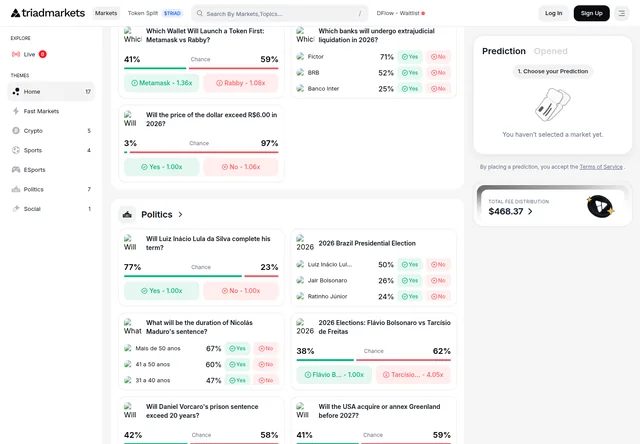Image resolution: width=640 pixels, height=444 pixels.
Task: Pick Flávio B... 1.00x option
Action: point(334,375)
